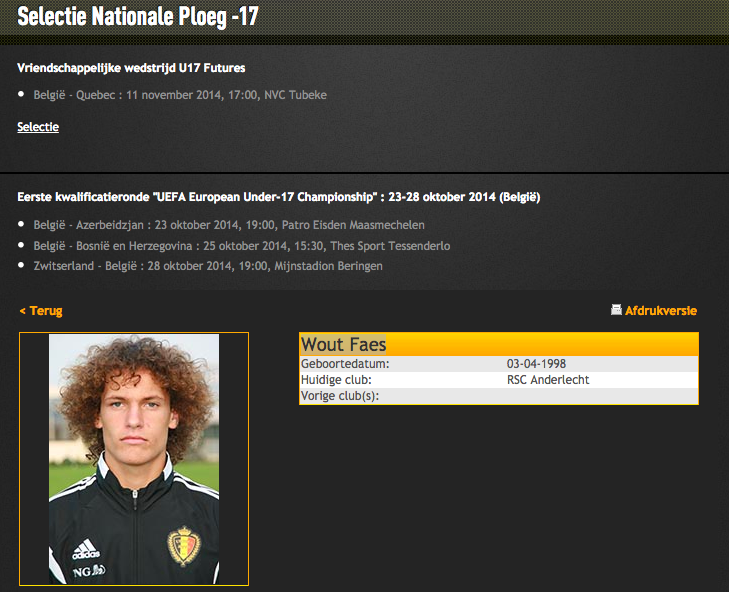Click the Eerste kwalificatieronde UEFA Championship heading
The width and height of the screenshot is (729, 592).
pos(279,197)
